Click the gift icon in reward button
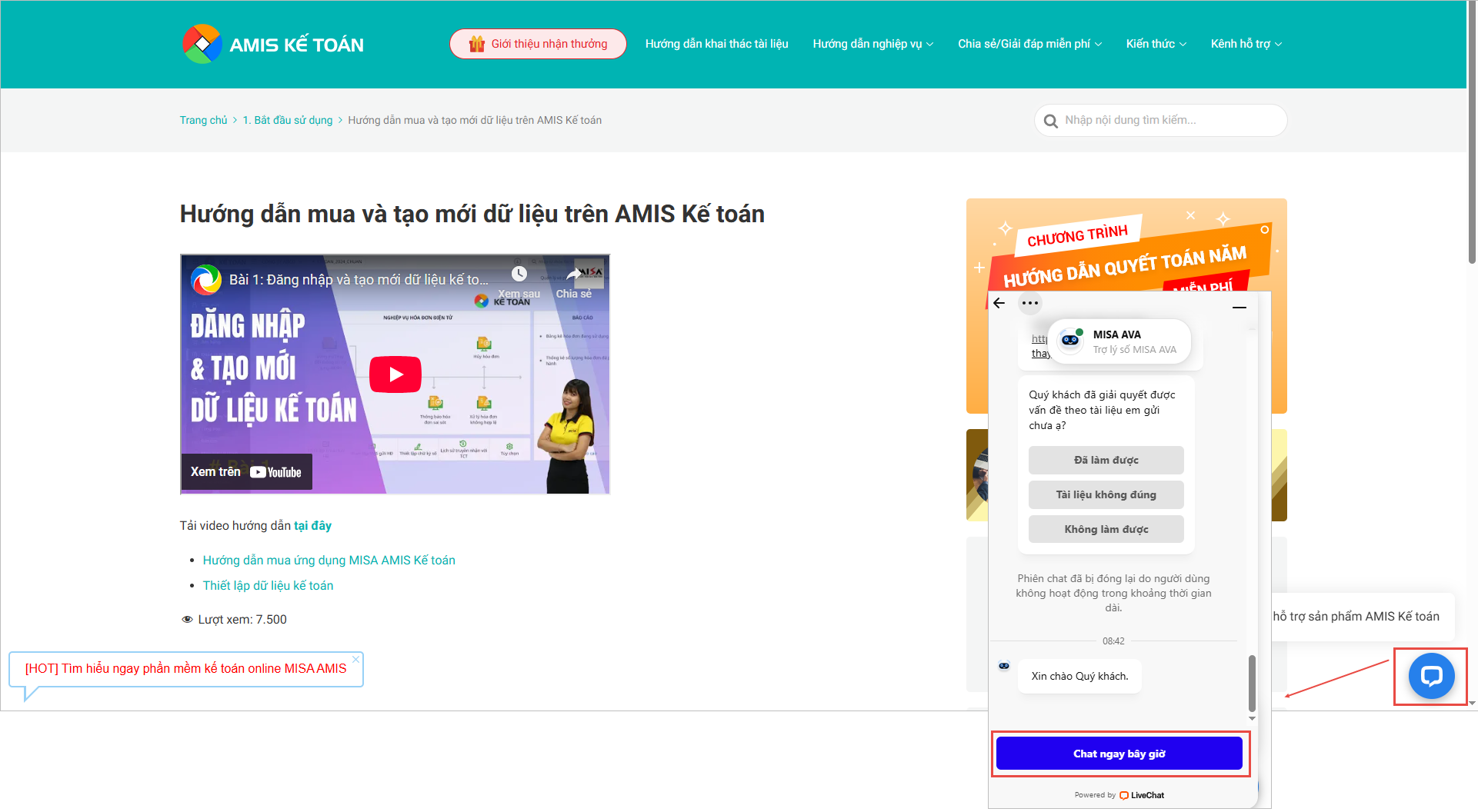The width and height of the screenshot is (1478, 812). click(477, 44)
